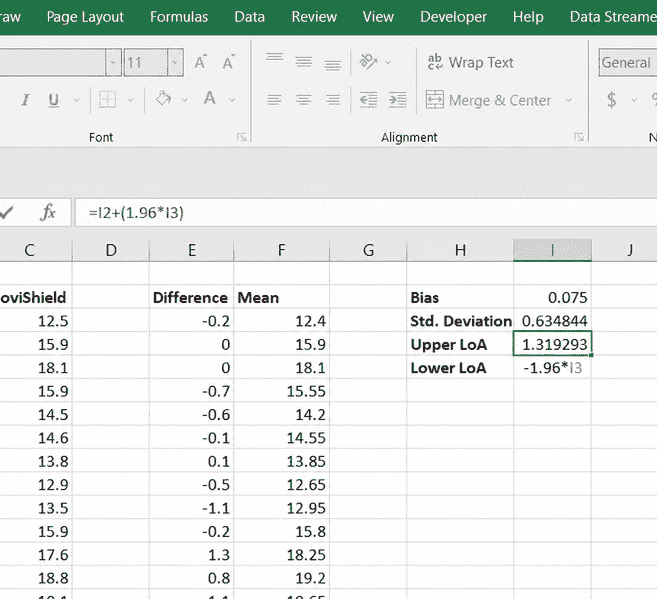Click the Insert Function fx icon
The image size is (657, 599).
[48, 212]
